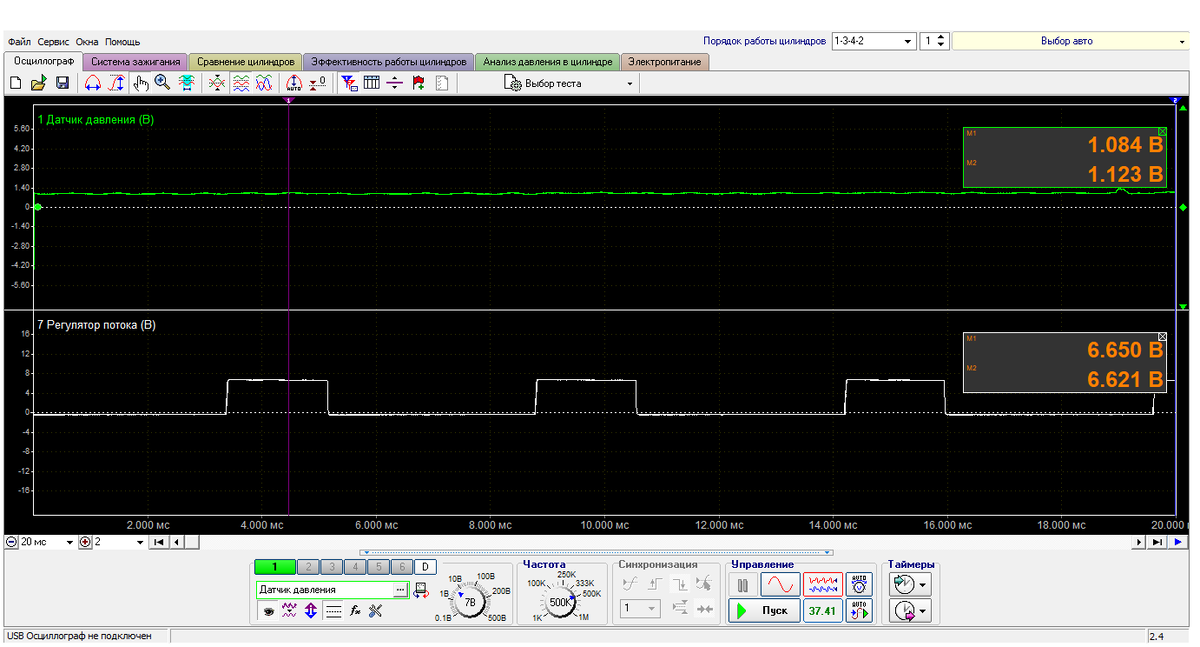This screenshot has width=1200, height=647.
Task: Click the zero-level adjust icon
Action: 318,83
